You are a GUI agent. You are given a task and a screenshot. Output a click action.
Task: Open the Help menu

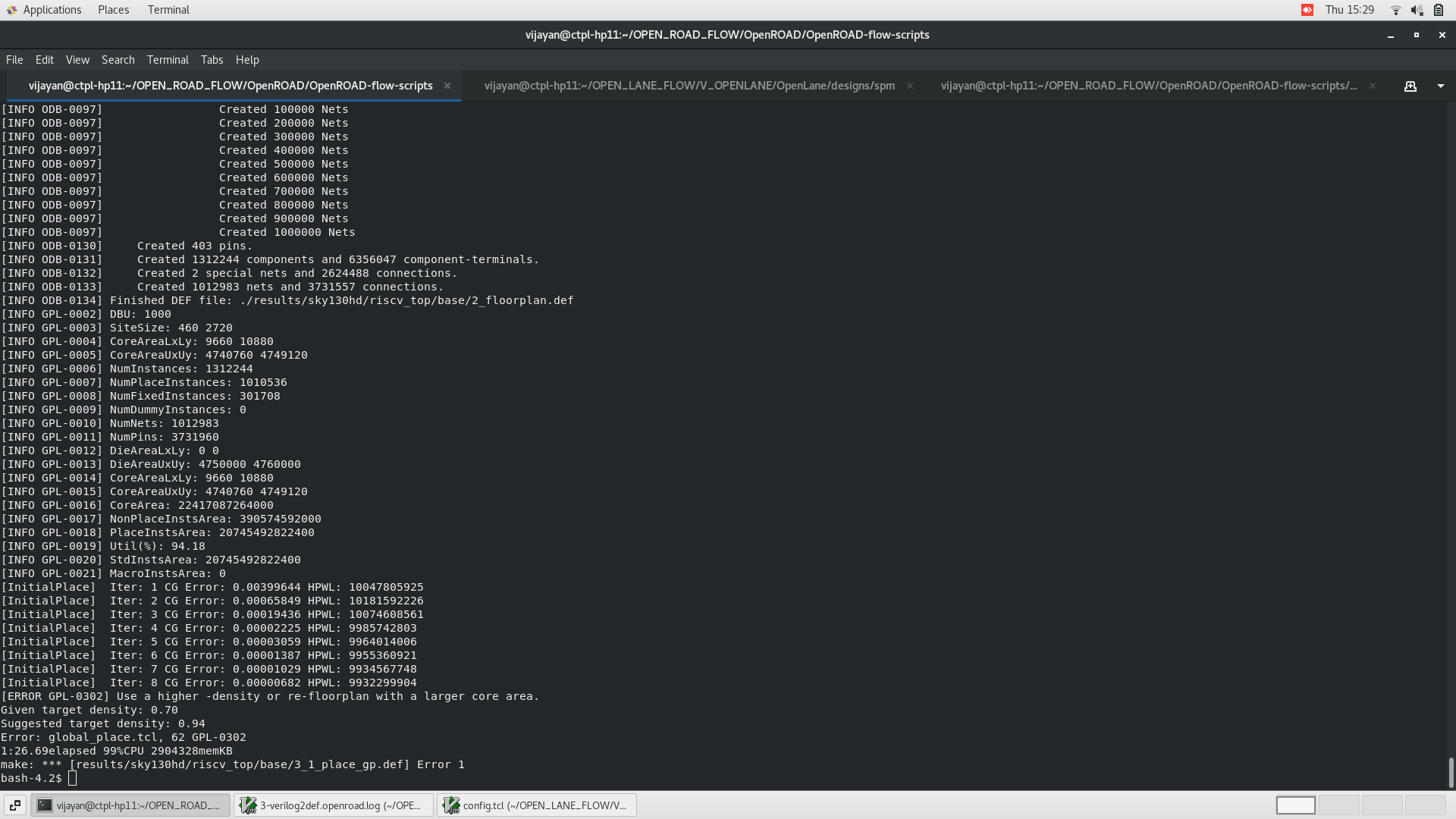click(x=247, y=60)
